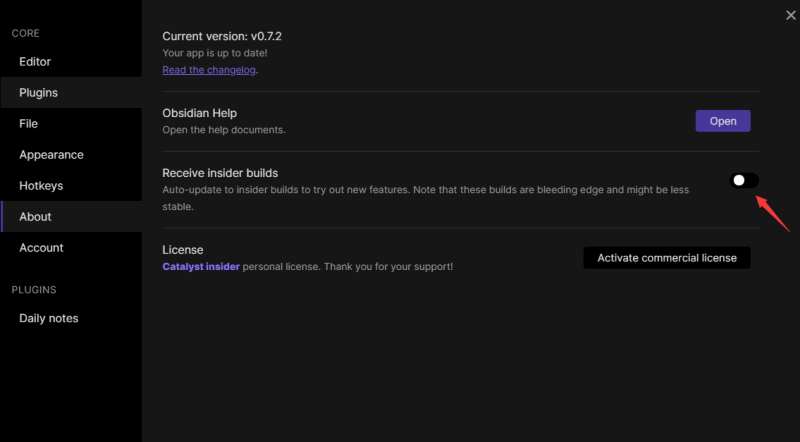Open the Editor settings section
Image resolution: width=800 pixels, height=442 pixels.
click(35, 62)
